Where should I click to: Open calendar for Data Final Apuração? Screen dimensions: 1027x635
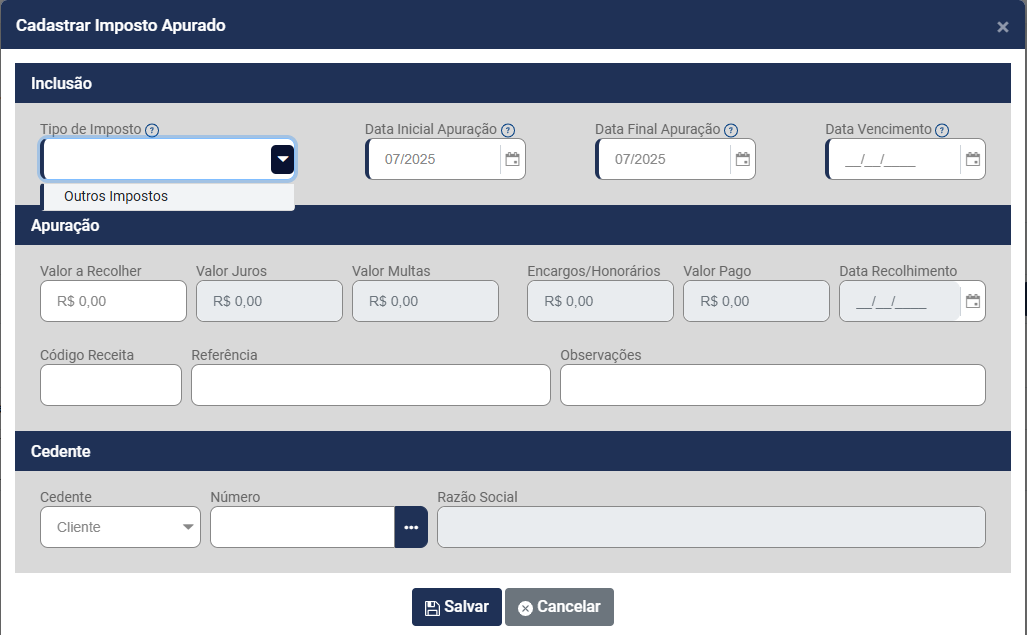(x=742, y=159)
